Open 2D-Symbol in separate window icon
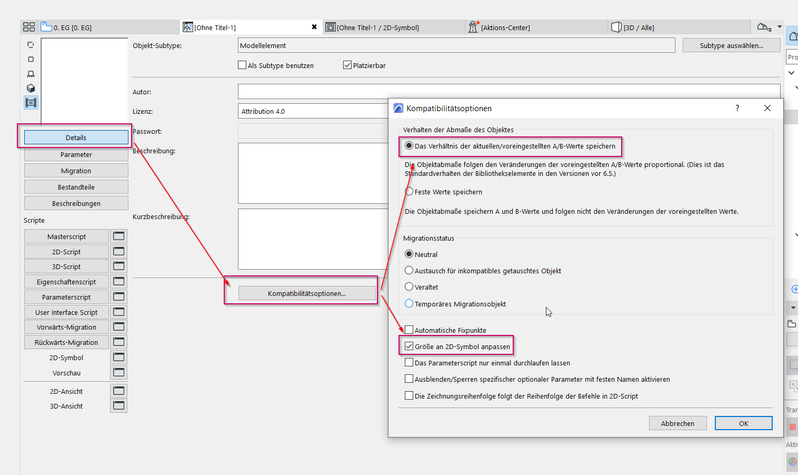 [119, 357]
